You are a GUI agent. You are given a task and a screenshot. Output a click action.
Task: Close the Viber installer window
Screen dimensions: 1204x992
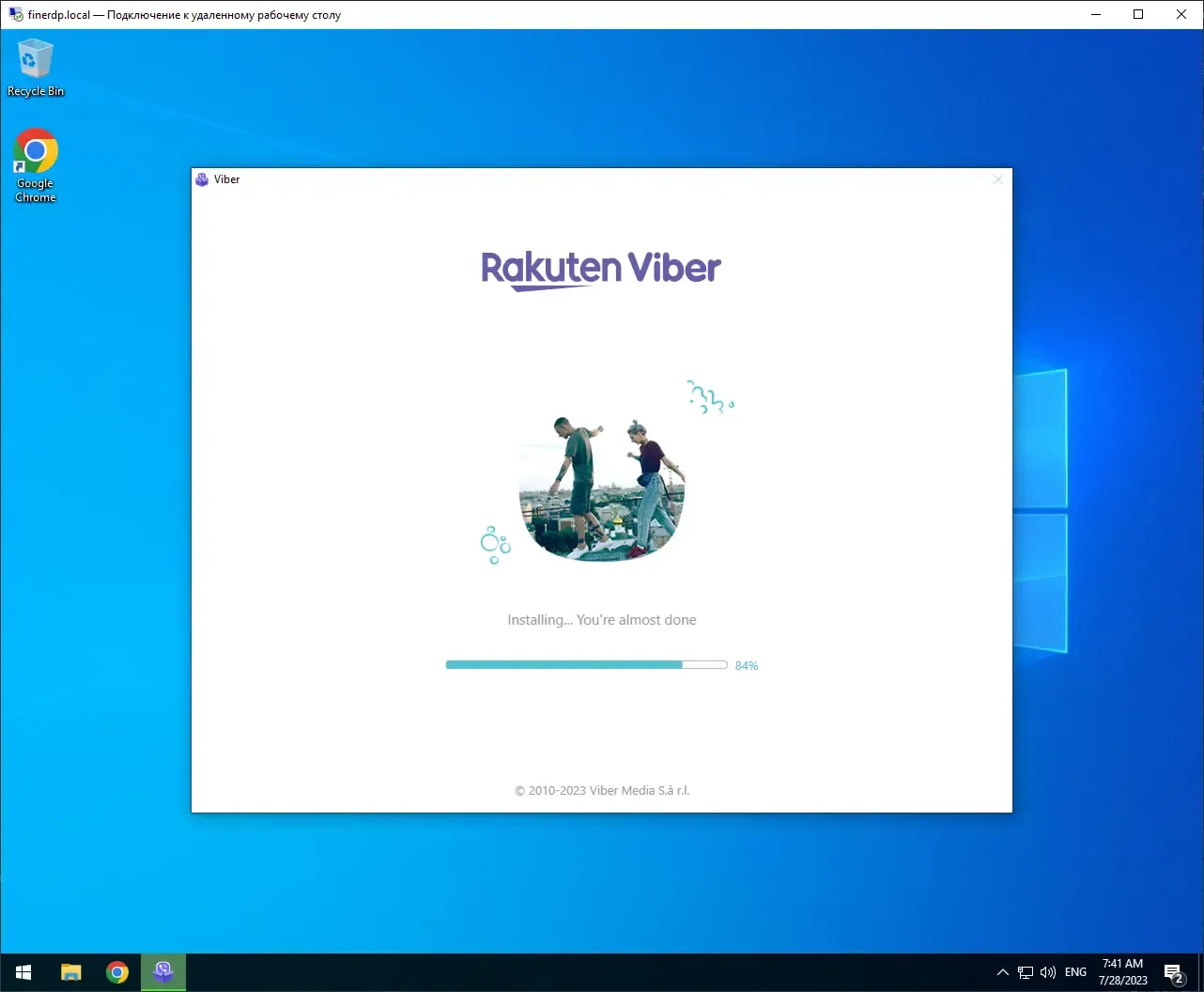pyautogui.click(x=998, y=179)
